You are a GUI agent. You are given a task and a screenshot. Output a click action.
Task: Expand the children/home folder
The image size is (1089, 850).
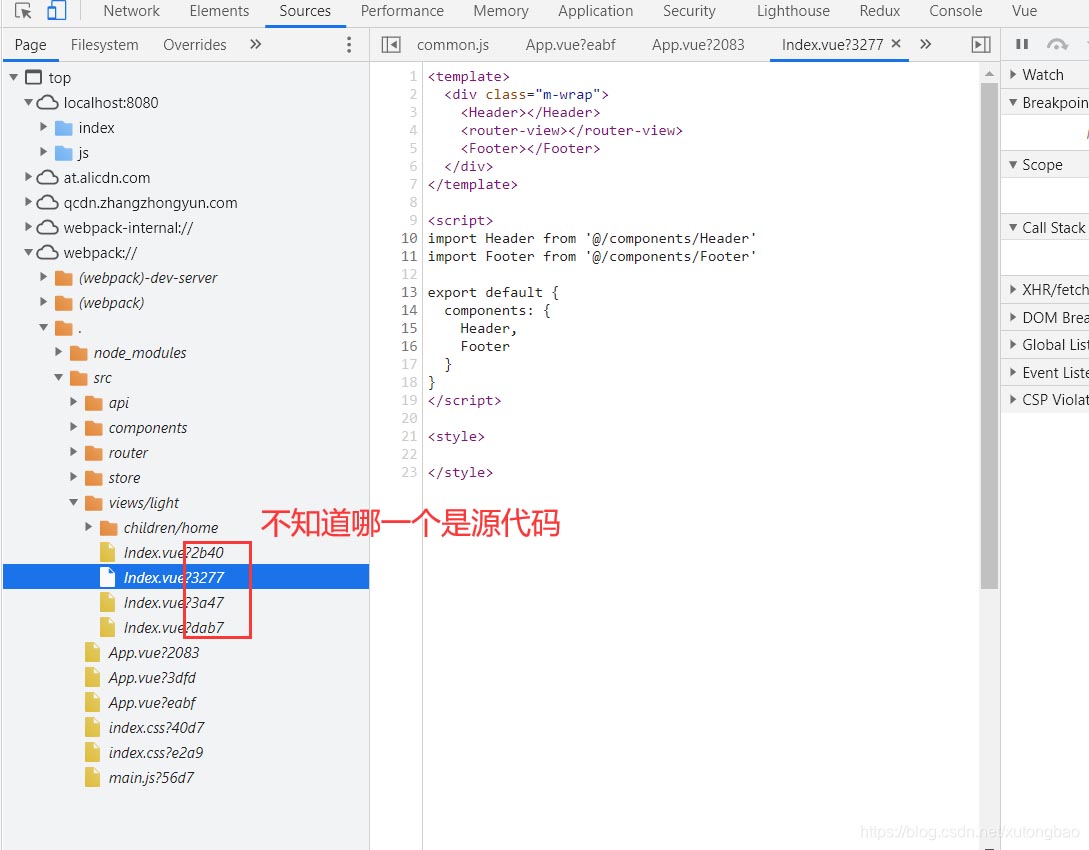tap(89, 527)
